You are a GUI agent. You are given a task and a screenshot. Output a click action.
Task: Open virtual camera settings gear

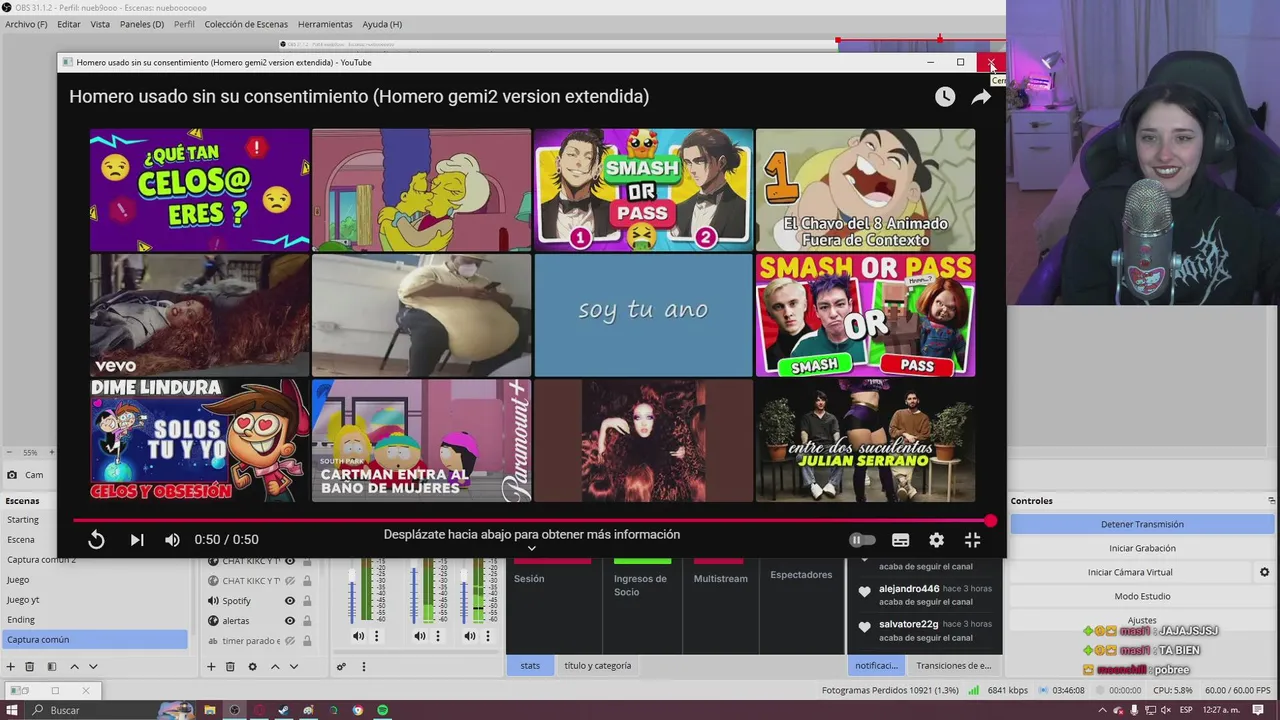click(x=1264, y=572)
